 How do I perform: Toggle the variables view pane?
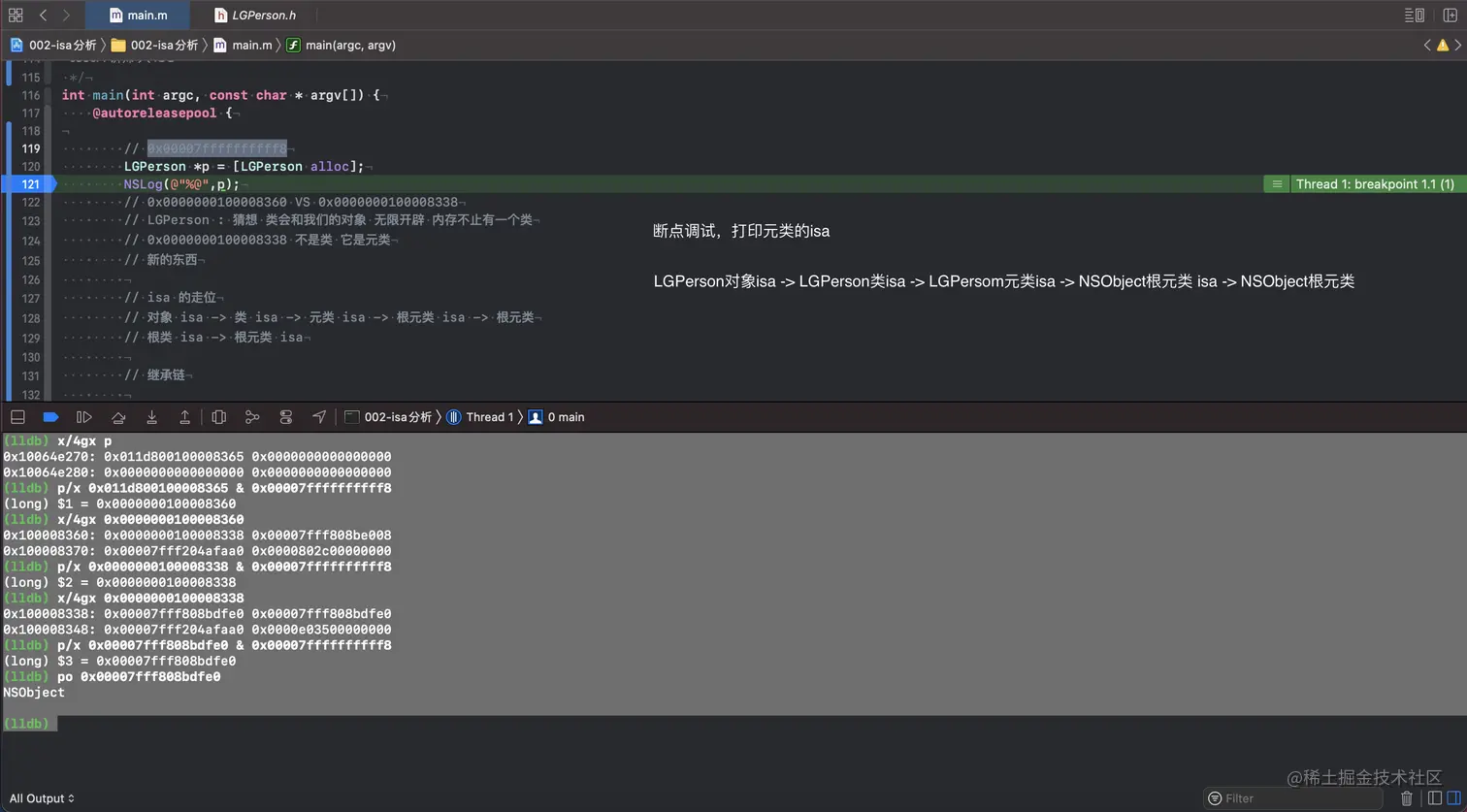point(1435,798)
